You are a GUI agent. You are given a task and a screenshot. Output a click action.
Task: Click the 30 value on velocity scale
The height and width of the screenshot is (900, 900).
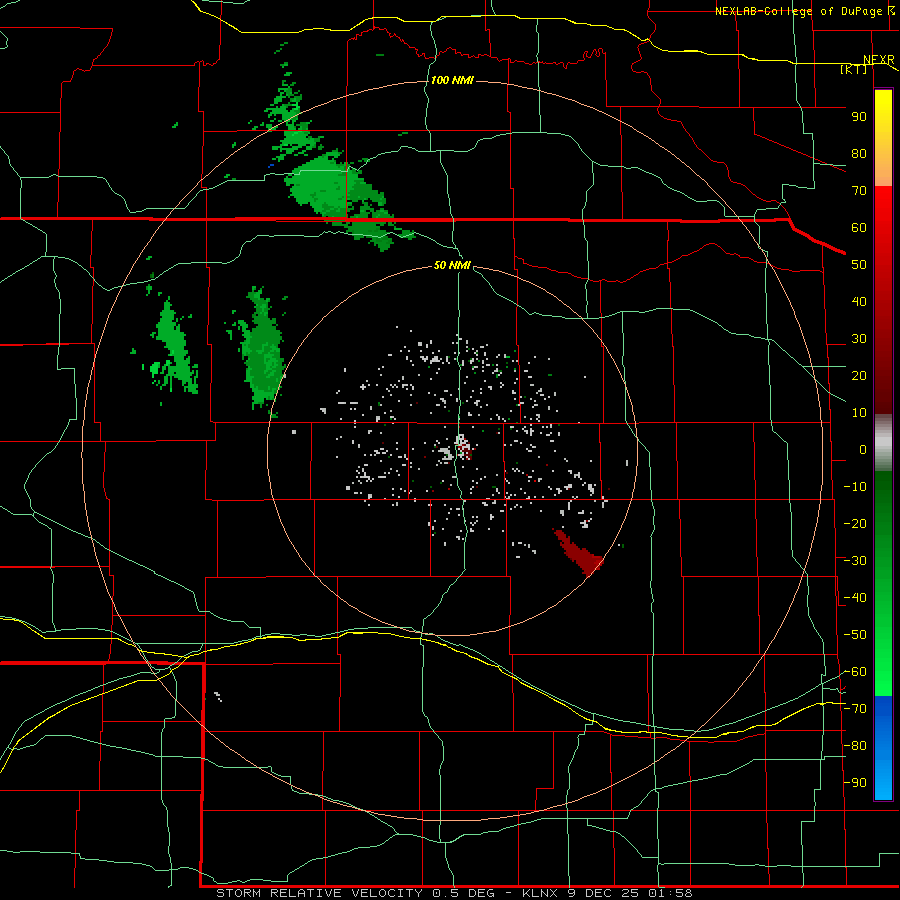pyautogui.click(x=859, y=339)
